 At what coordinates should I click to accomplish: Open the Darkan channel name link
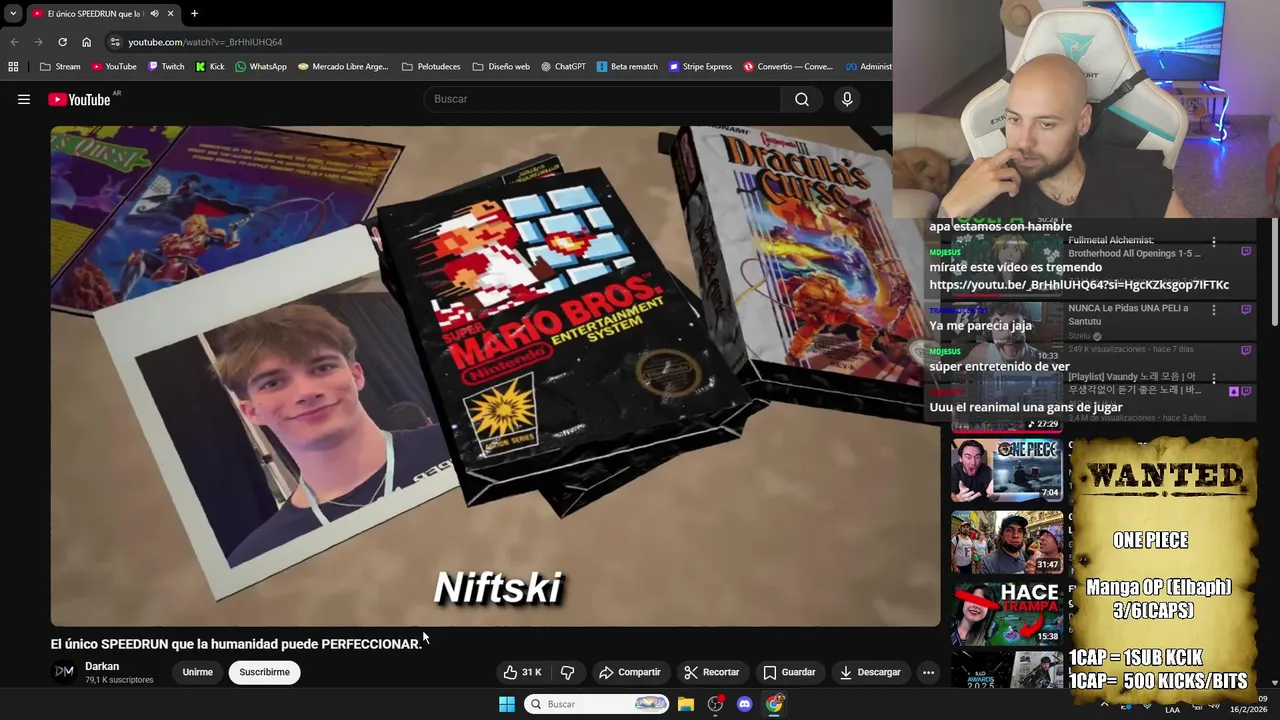102,666
